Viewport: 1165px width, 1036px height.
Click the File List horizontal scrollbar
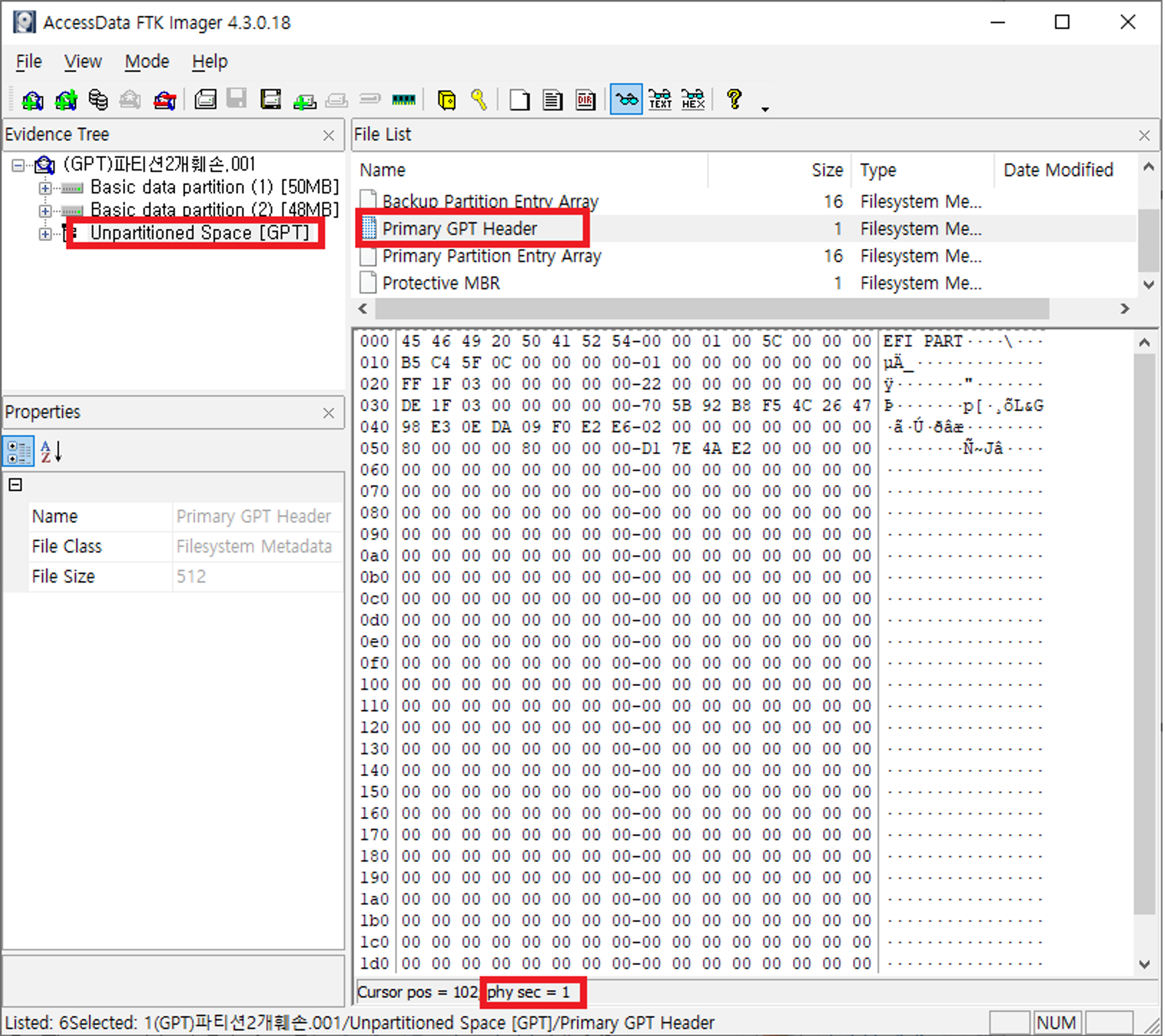(711, 309)
